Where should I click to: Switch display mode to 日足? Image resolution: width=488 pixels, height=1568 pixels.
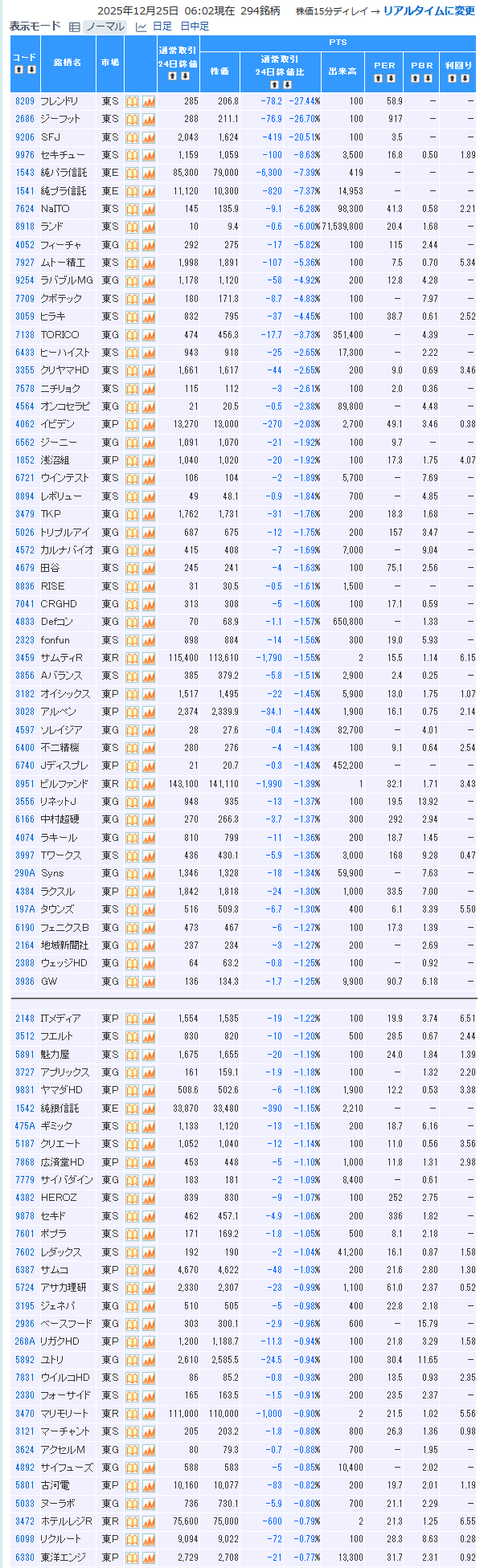click(x=162, y=27)
